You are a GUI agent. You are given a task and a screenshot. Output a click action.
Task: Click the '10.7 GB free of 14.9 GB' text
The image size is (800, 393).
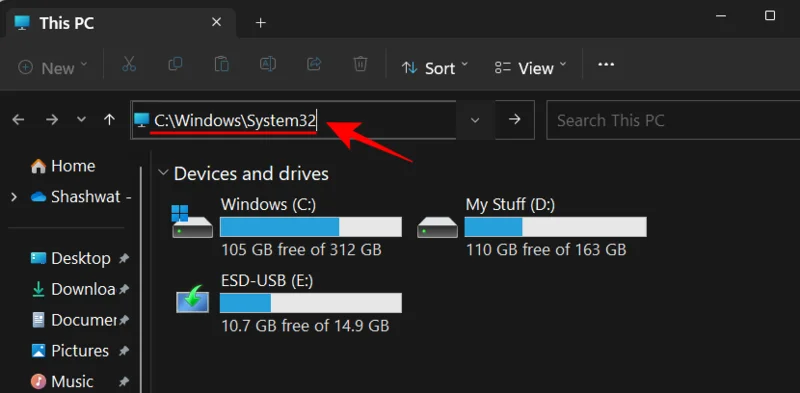point(305,325)
